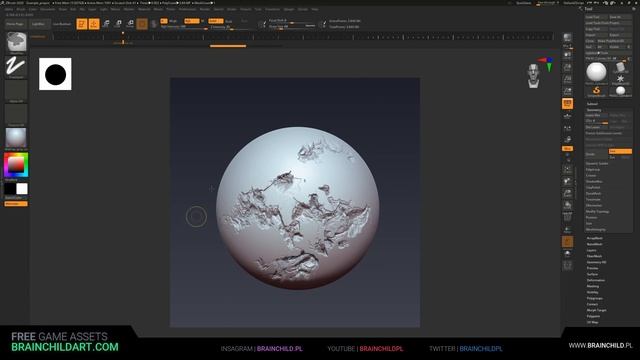This screenshot has height=360, width=640.
Task: Click the timeline track marker
Action: coord(123,42)
